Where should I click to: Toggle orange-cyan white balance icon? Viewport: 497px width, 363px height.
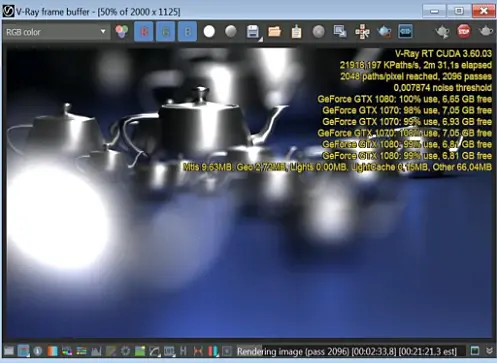(52, 351)
